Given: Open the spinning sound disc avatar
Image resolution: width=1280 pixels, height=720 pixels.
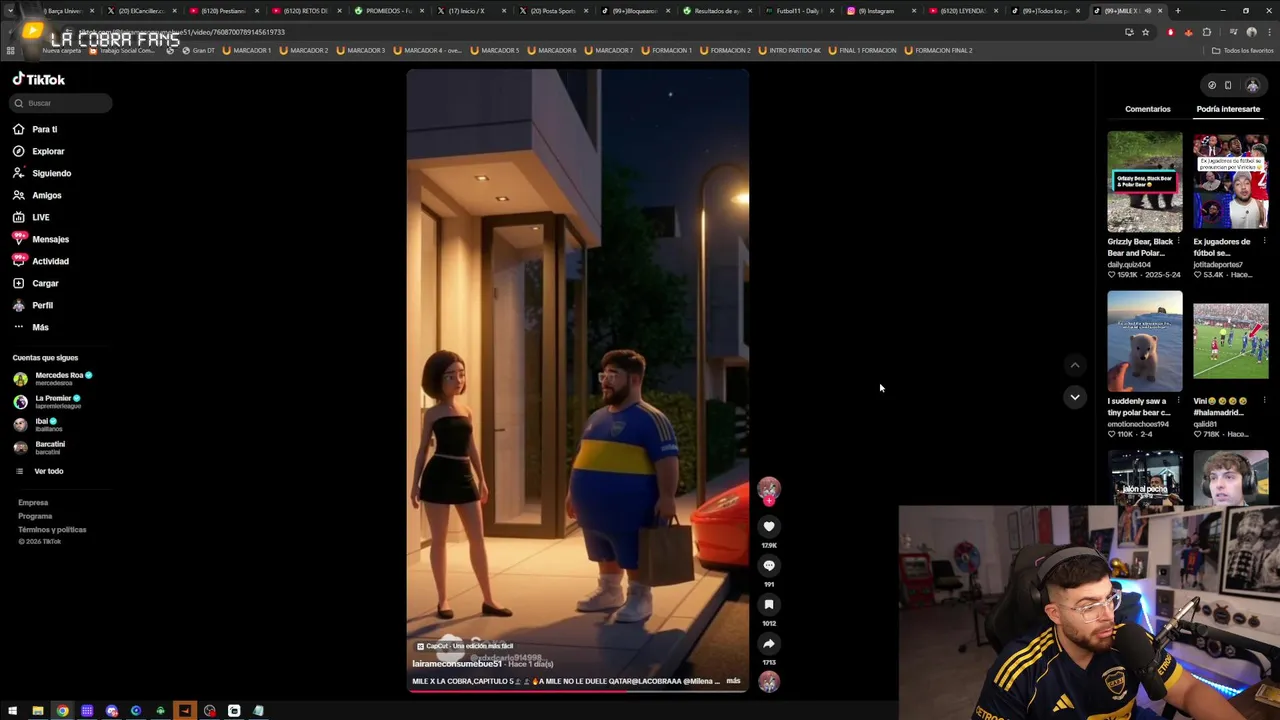Looking at the screenshot, I should tap(768, 682).
